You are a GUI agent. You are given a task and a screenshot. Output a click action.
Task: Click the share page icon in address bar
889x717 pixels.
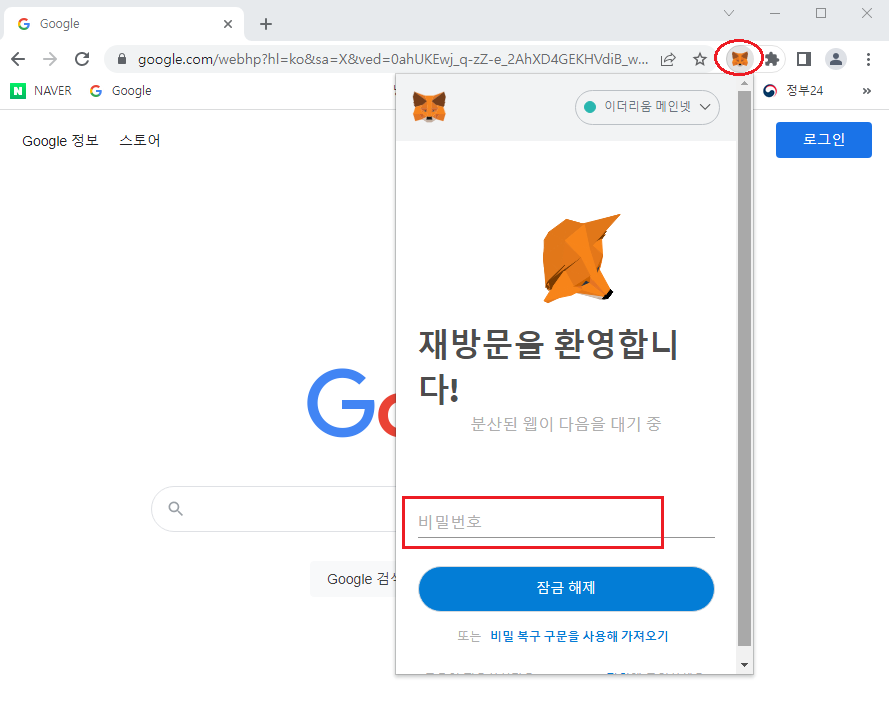[668, 59]
